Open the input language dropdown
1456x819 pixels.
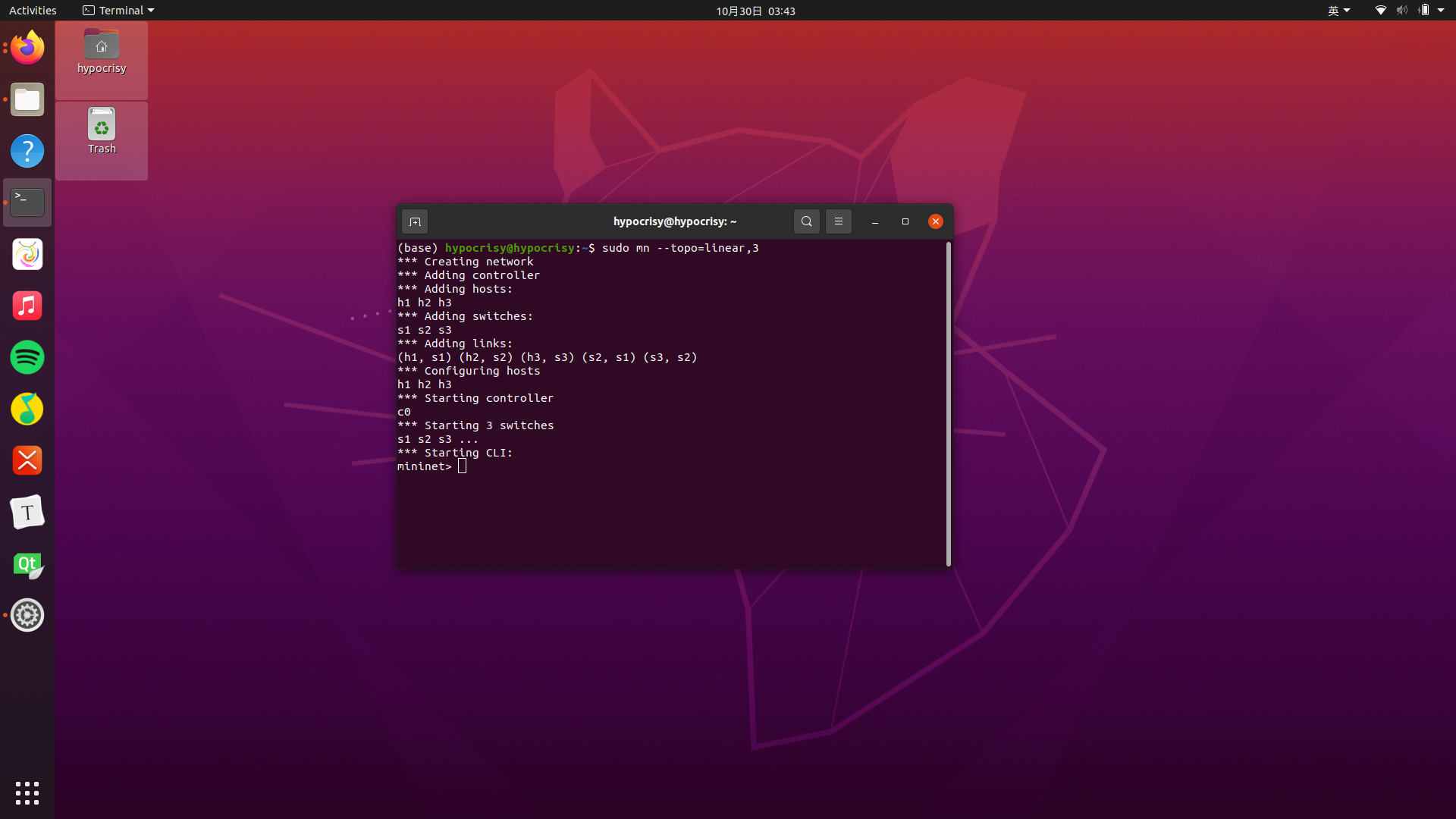(x=1338, y=11)
